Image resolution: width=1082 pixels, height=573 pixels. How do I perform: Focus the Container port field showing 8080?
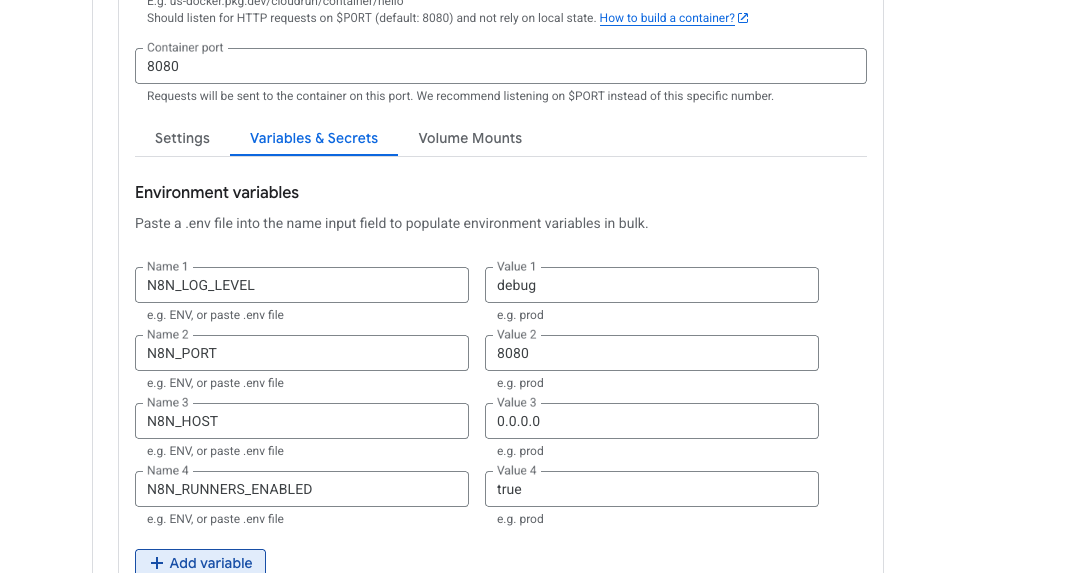501,66
